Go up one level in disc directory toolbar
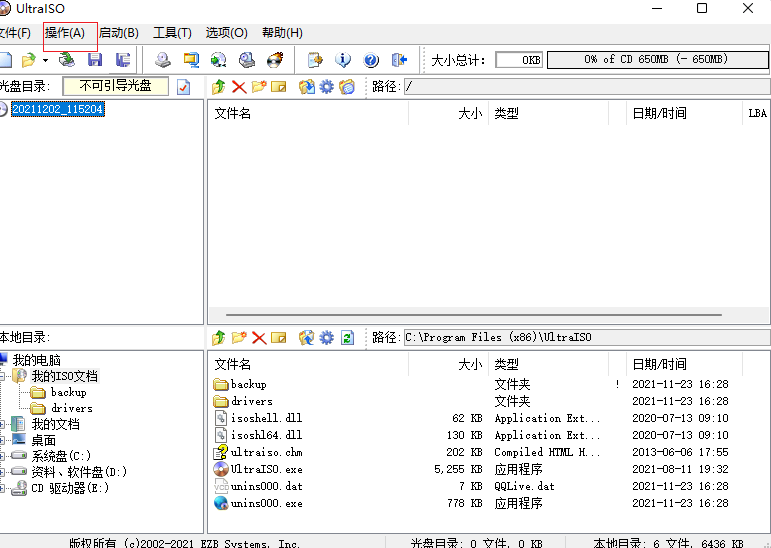Image resolution: width=771 pixels, height=548 pixels. tap(219, 87)
